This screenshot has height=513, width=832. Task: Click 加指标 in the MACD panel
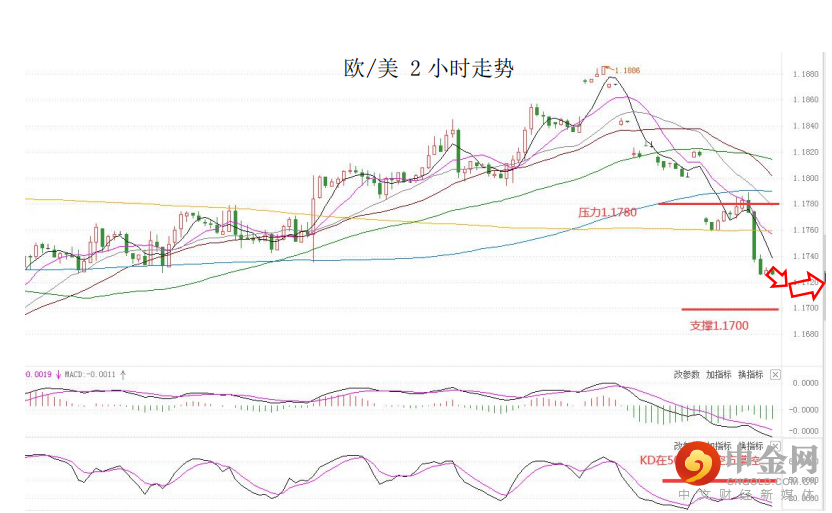click(x=718, y=375)
